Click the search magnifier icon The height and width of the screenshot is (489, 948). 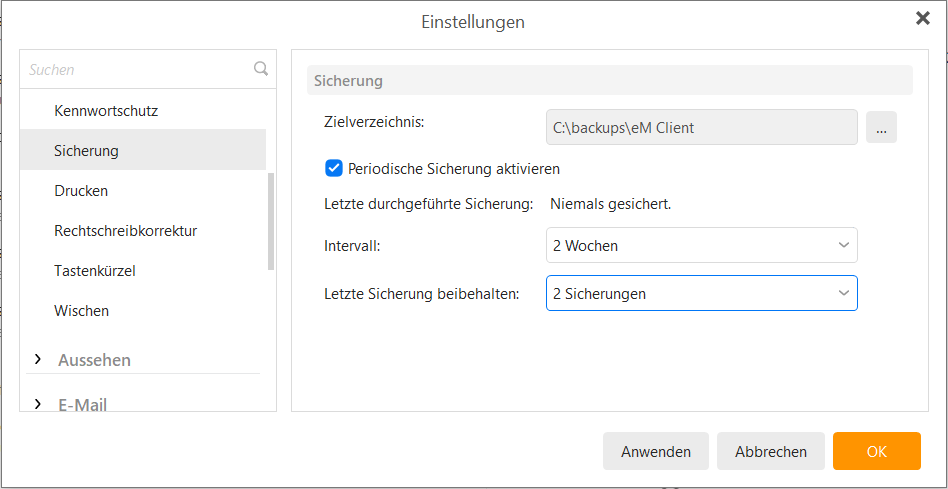(261, 68)
